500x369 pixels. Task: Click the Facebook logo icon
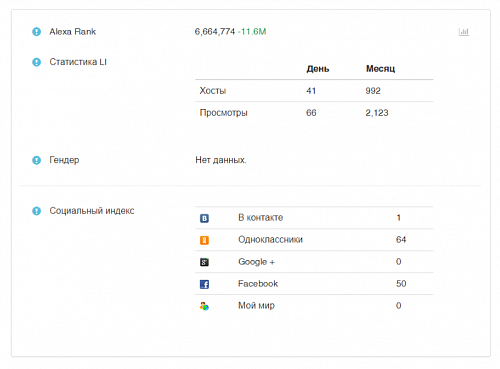(204, 284)
